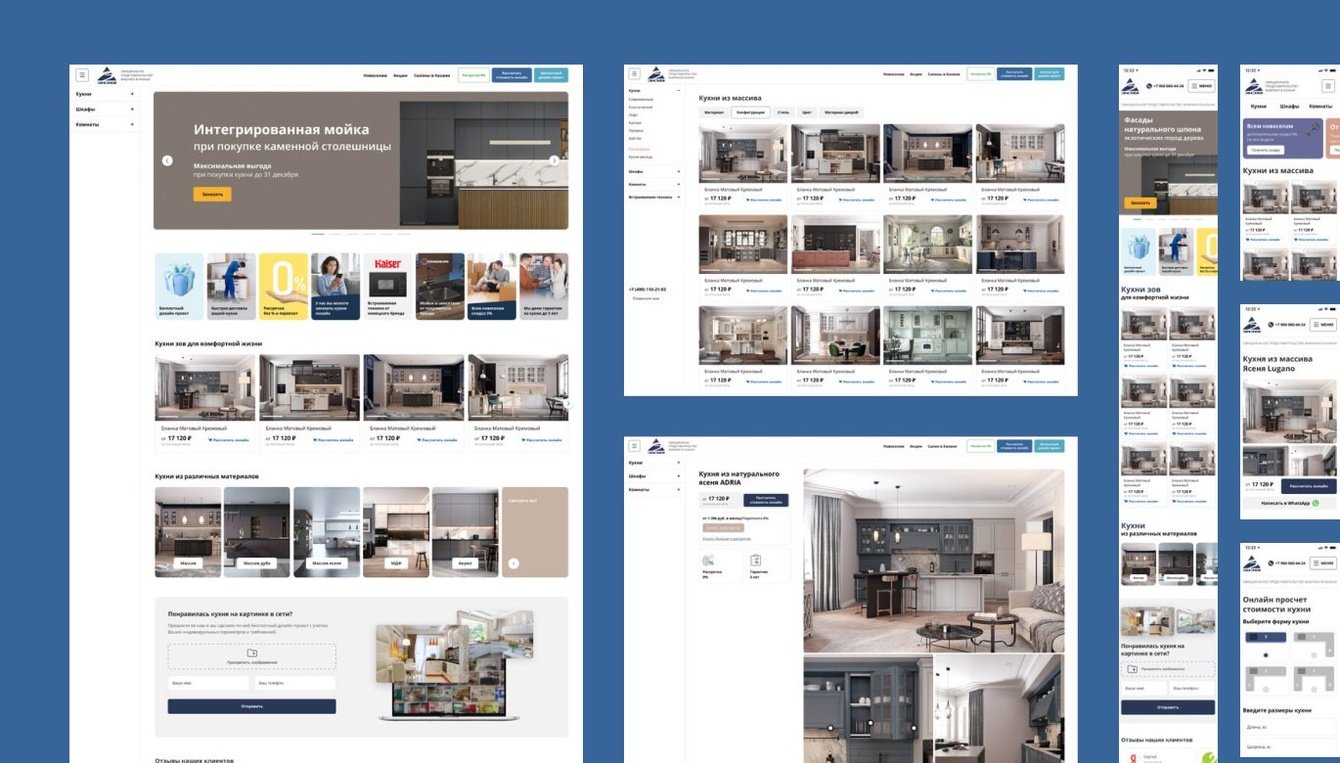
Task: Click the attach image icon in the home page form
Action: 252,653
